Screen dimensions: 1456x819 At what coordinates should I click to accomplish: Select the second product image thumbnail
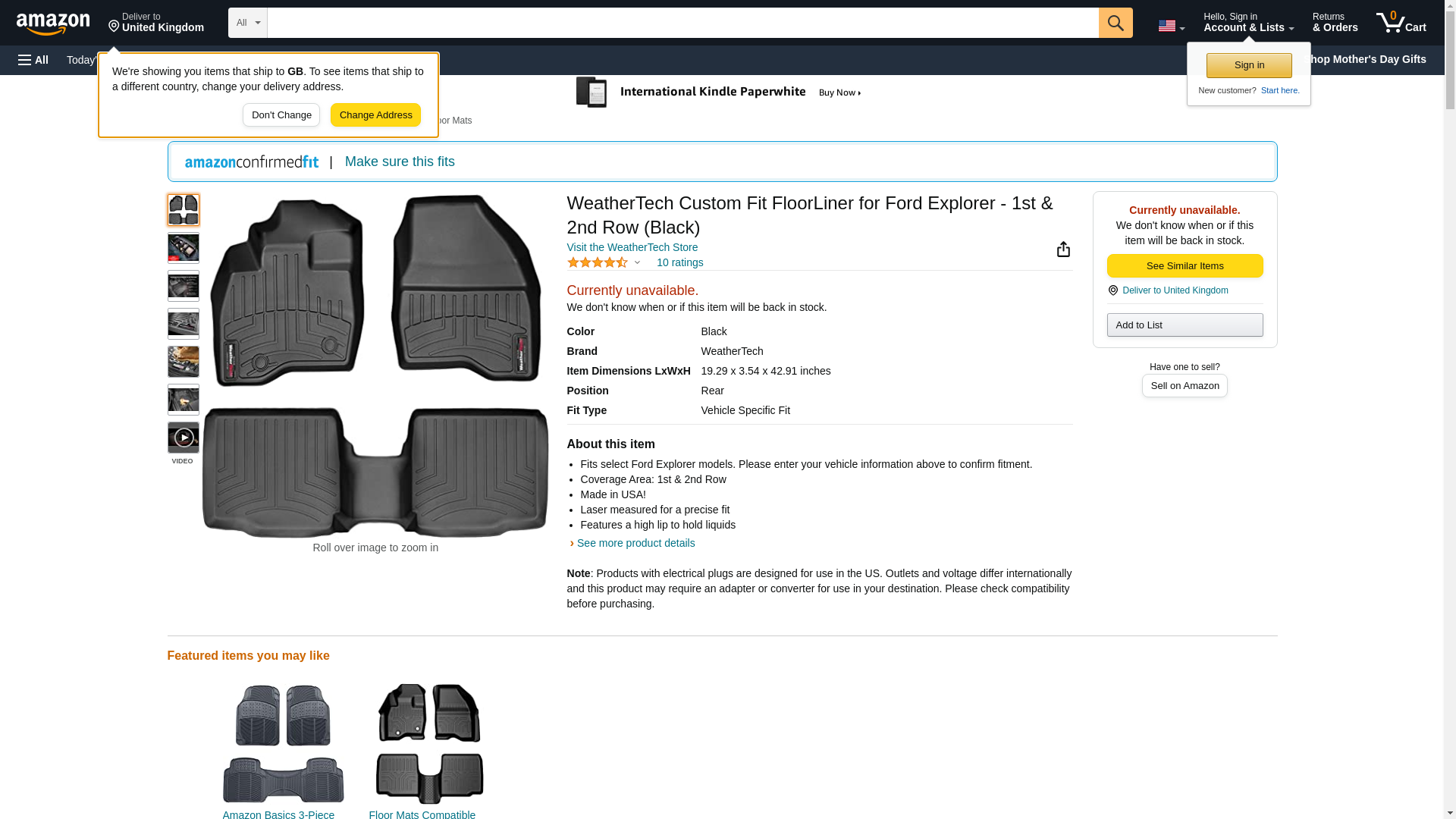pos(183,248)
